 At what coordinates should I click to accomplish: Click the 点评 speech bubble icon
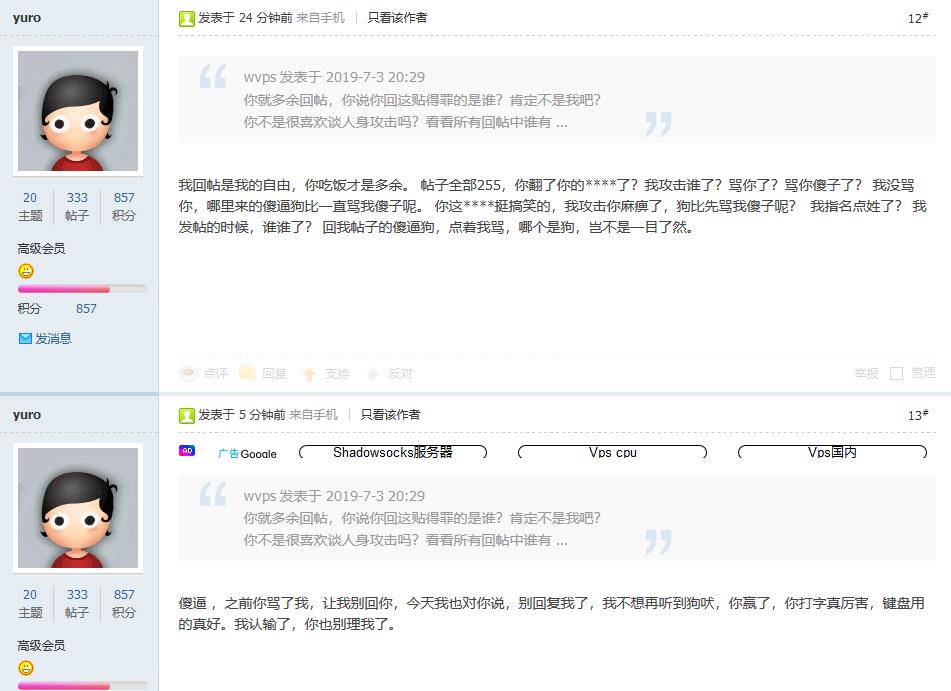pyautogui.click(x=189, y=374)
